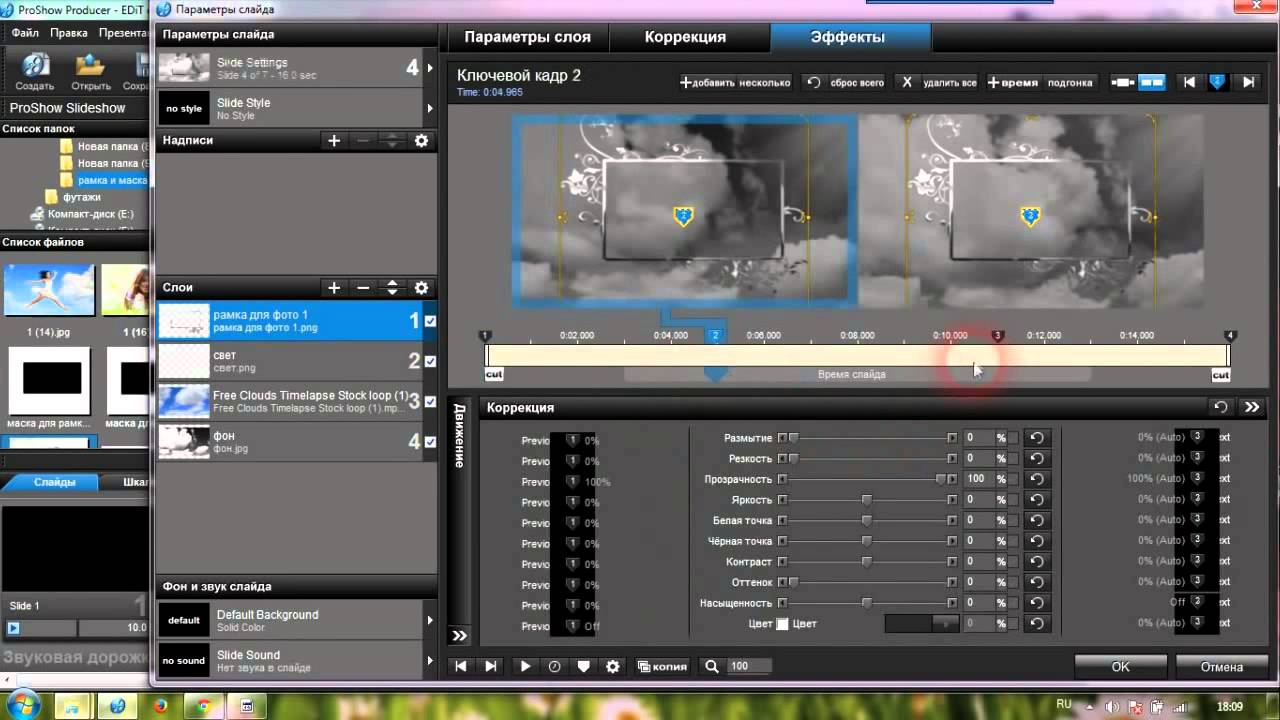
Task: Reset the Прозрачность opacity value
Action: click(x=1037, y=479)
